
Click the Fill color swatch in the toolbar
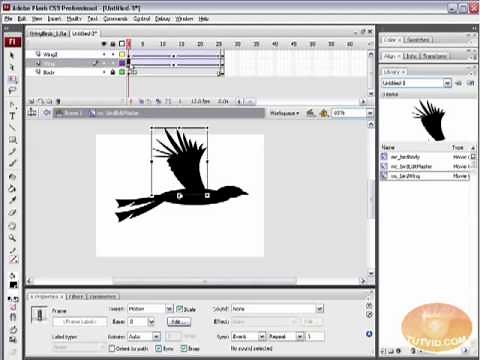13,285
